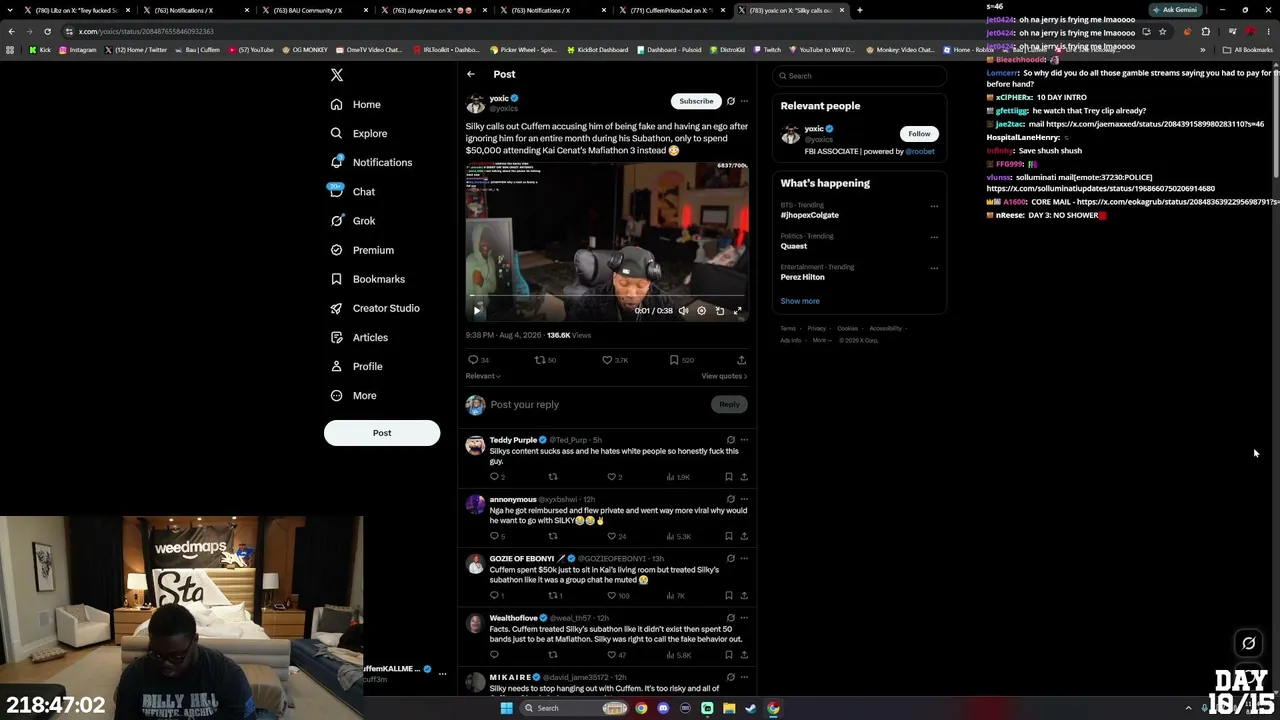
Task: Open Home in the X sidebar
Action: click(x=355, y=104)
